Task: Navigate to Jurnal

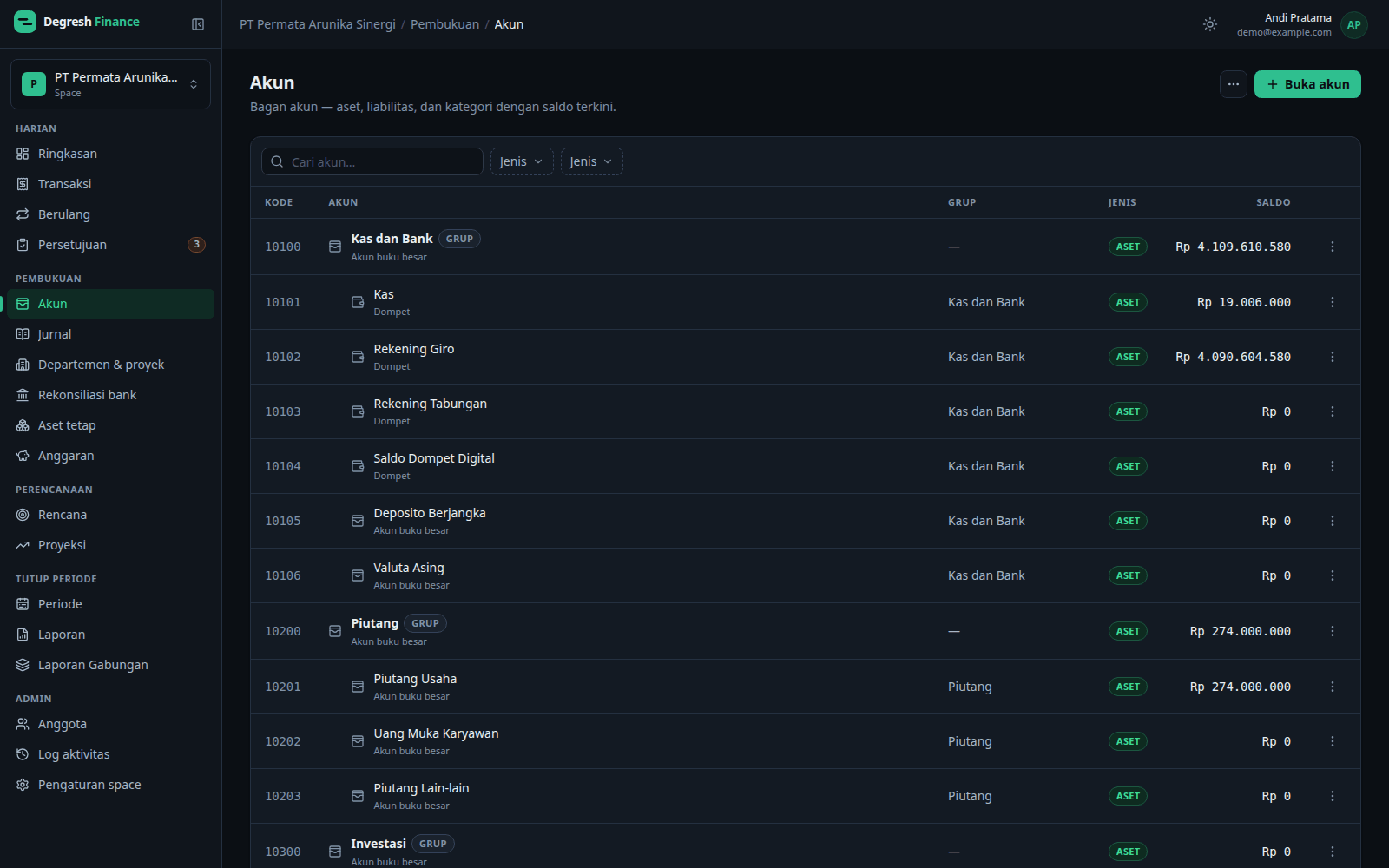Action: [110, 334]
